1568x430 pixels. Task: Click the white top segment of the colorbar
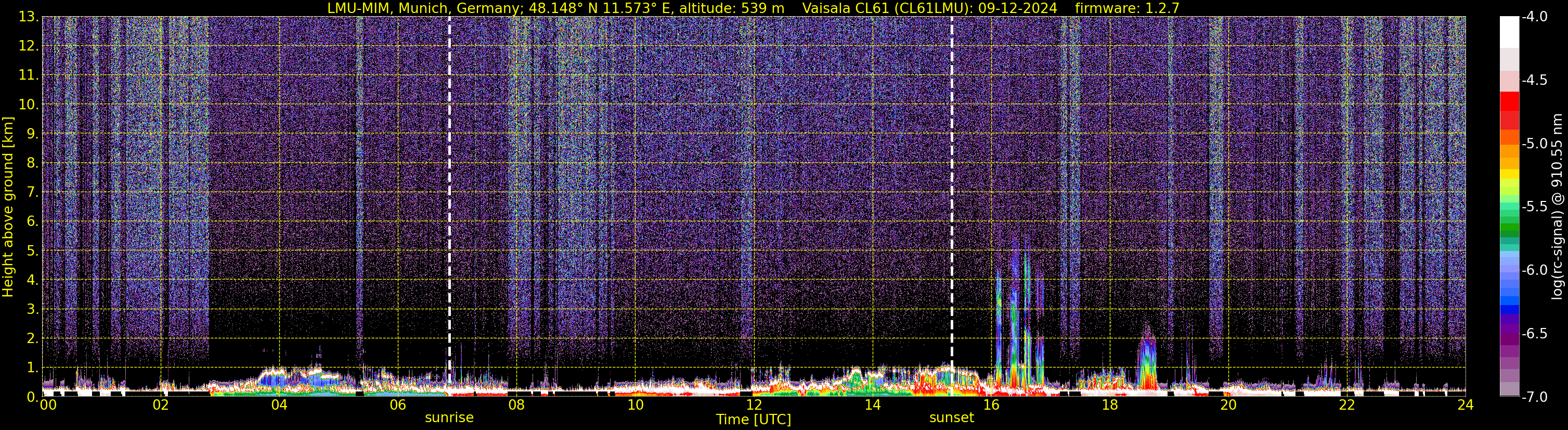pyautogui.click(x=1510, y=32)
